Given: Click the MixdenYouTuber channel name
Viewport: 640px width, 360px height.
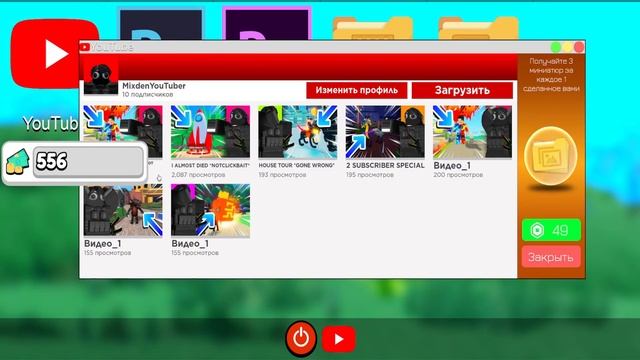Looking at the screenshot, I should pos(154,86).
